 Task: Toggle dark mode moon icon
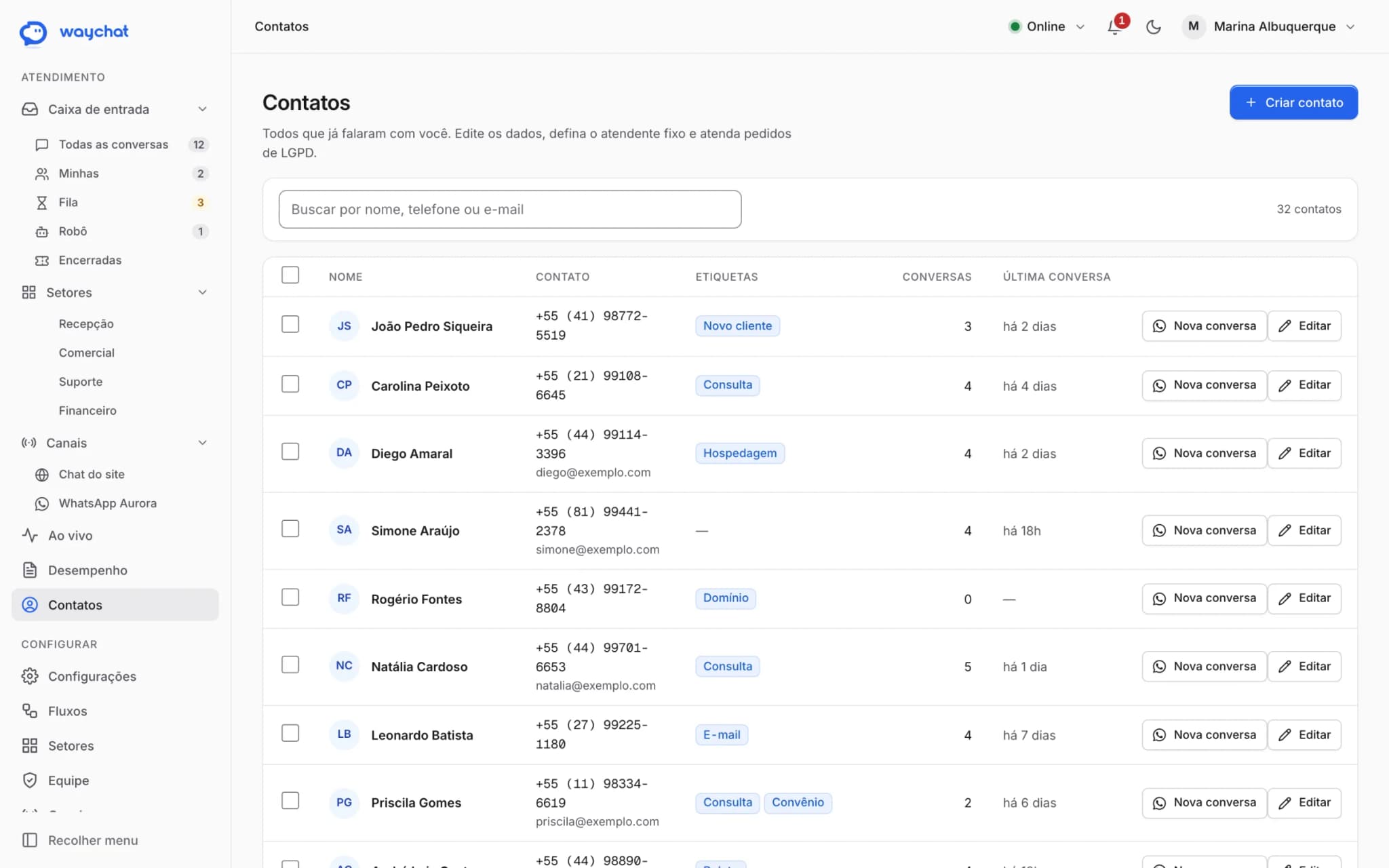[1153, 26]
